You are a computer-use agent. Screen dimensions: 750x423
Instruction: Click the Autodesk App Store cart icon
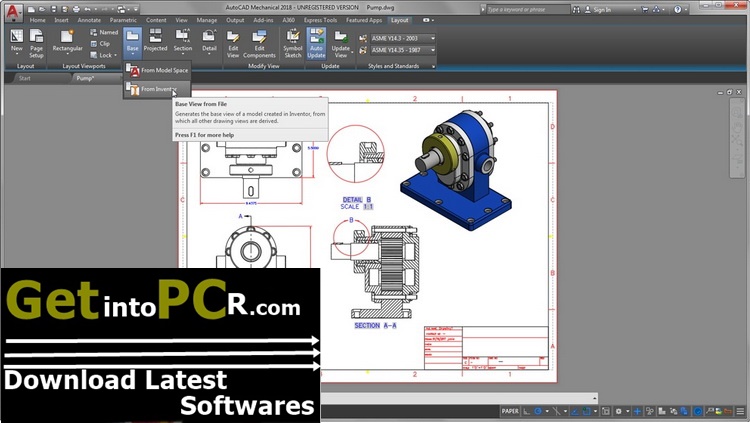pos(644,9)
